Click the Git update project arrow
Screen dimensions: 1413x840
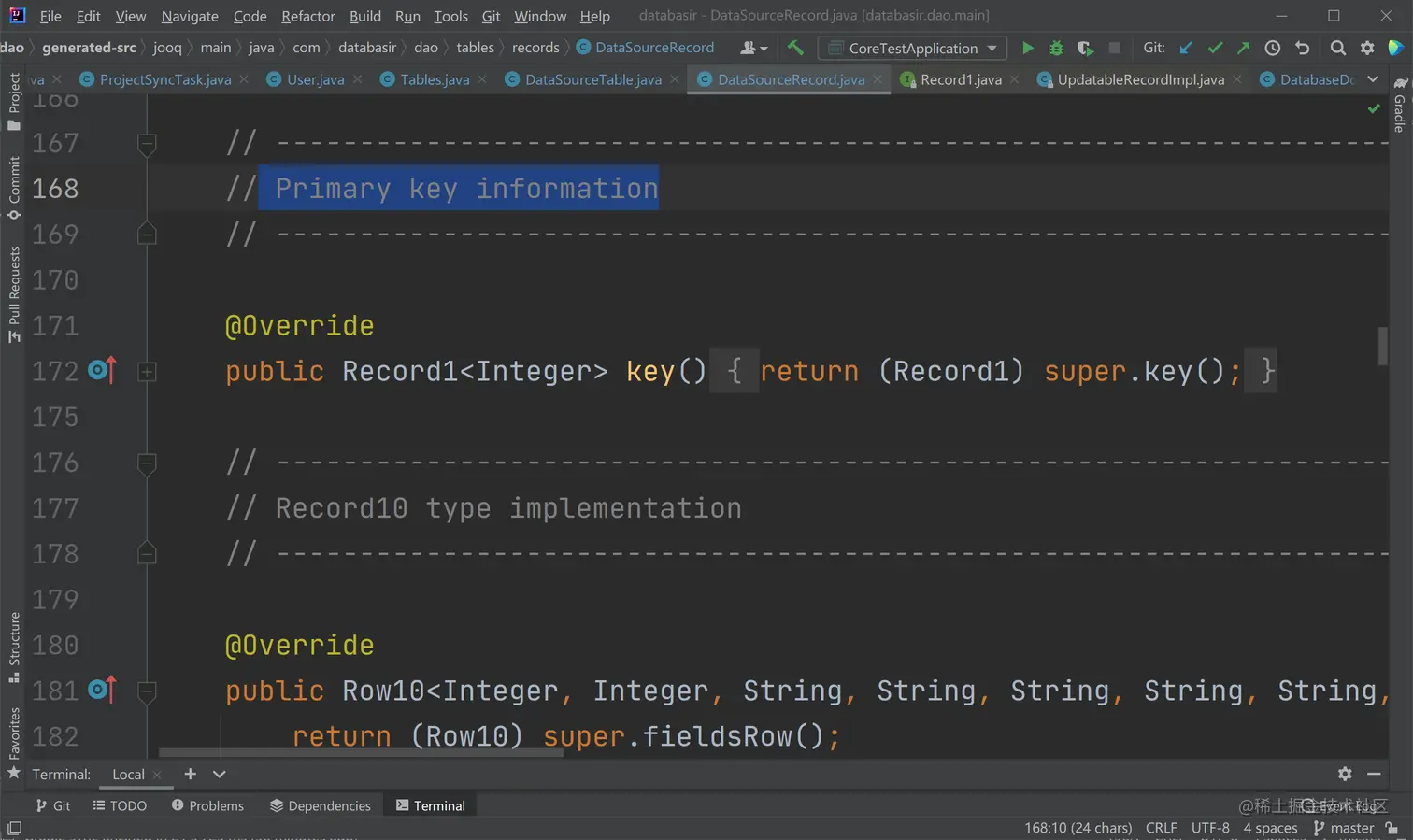click(x=1186, y=48)
